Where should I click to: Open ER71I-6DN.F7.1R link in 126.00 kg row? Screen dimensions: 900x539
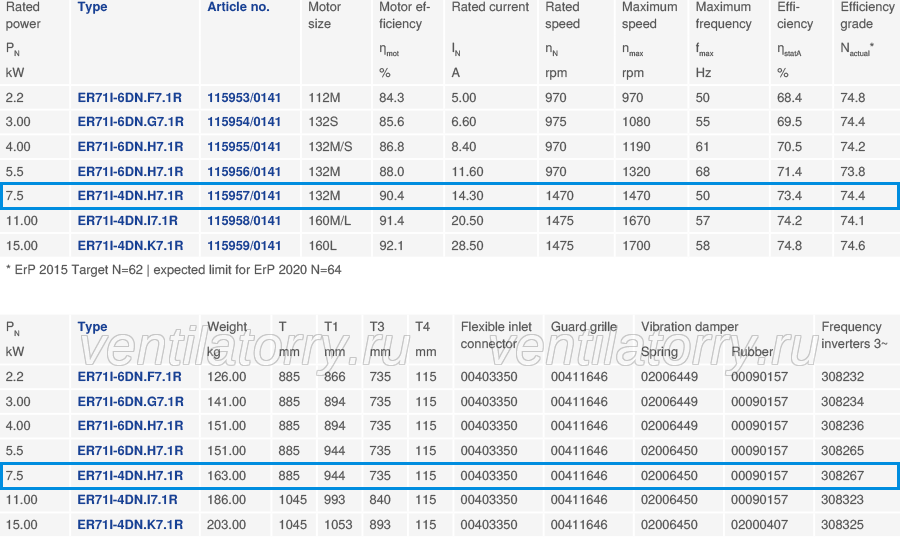tap(130, 377)
